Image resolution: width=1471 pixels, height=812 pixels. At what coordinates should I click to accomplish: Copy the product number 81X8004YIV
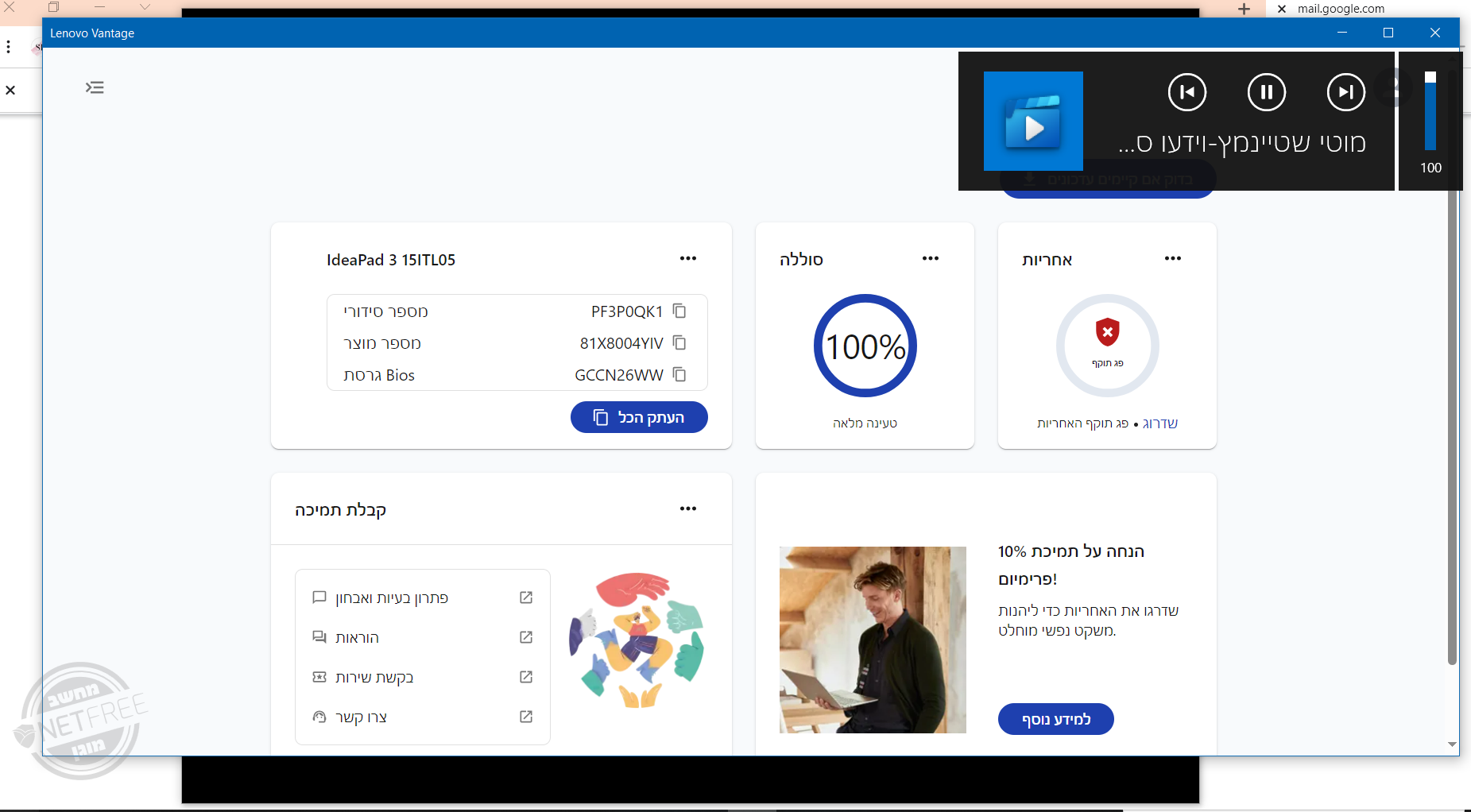click(679, 342)
